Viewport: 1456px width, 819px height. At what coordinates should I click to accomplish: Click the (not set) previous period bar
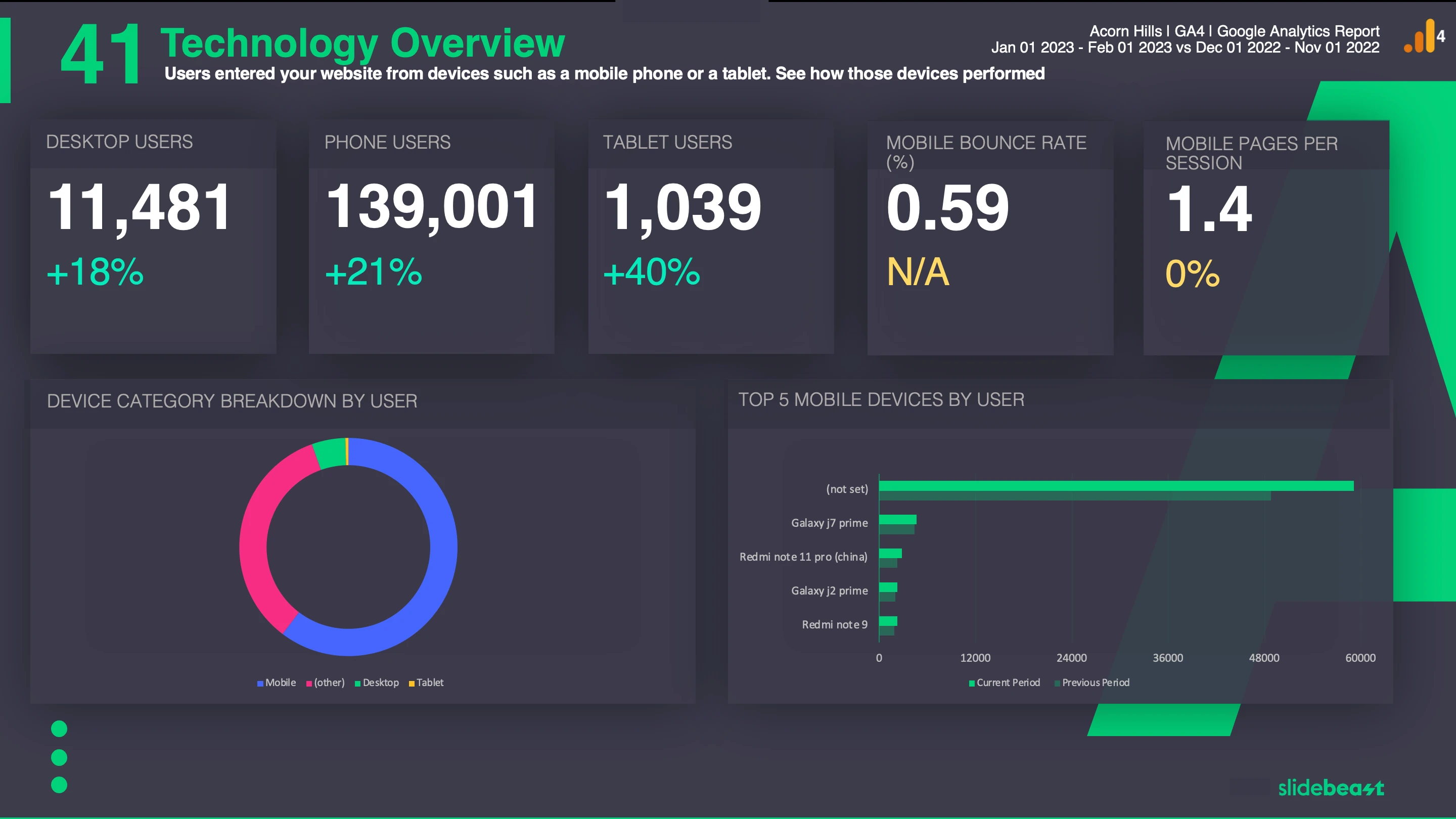pos(1075,495)
